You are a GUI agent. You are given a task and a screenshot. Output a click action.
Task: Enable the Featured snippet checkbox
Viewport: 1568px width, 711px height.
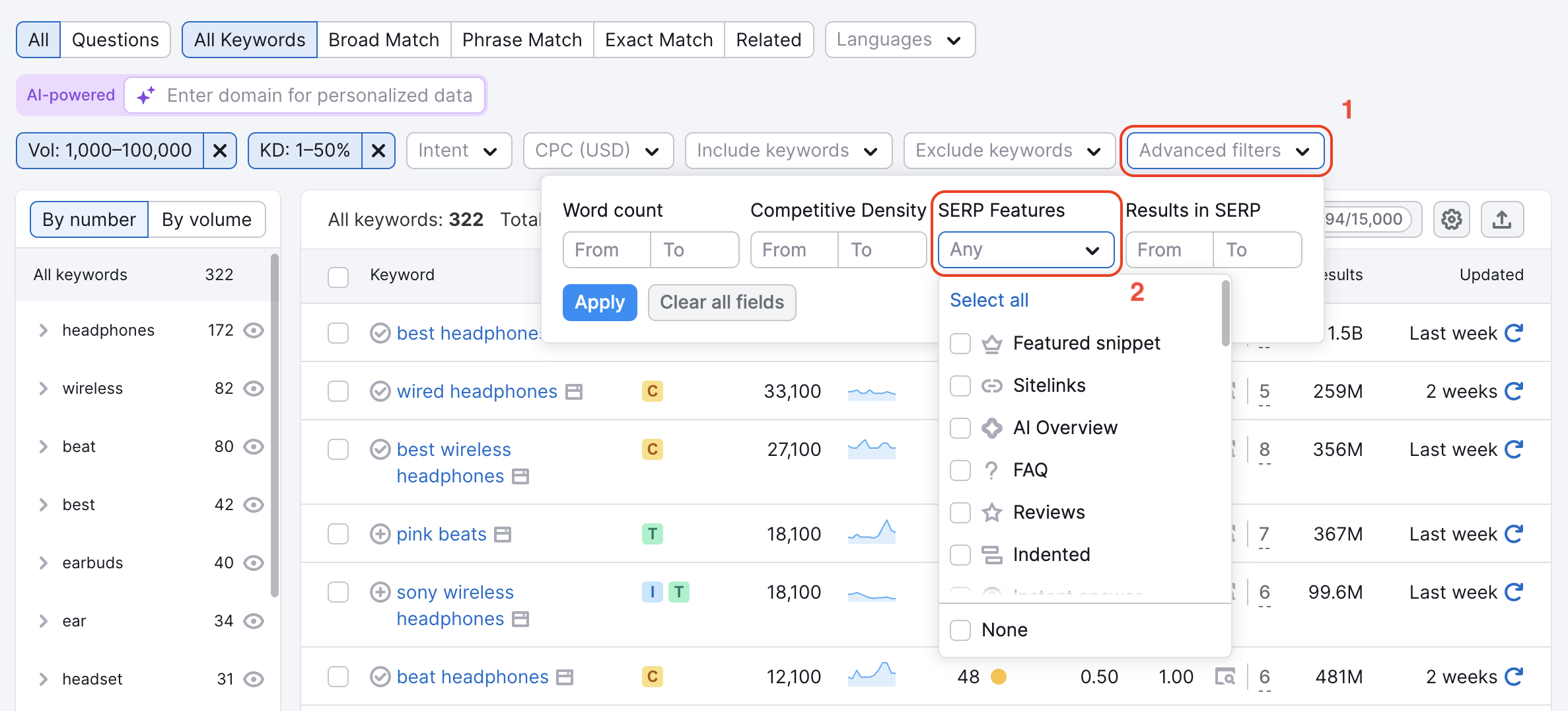point(960,343)
